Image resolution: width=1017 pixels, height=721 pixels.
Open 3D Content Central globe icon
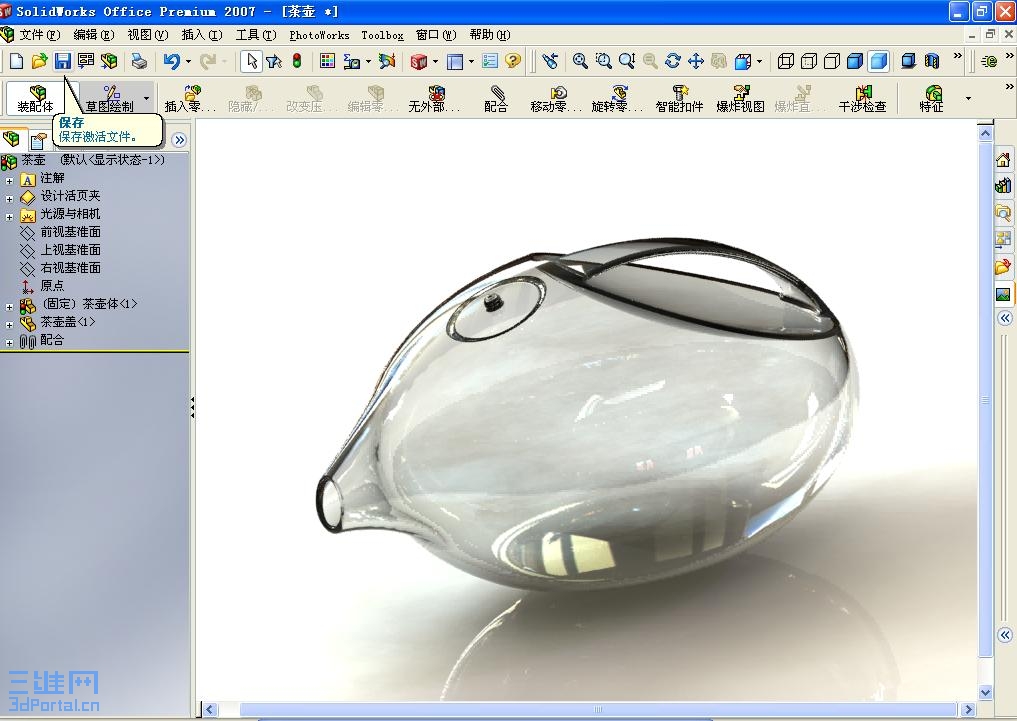pyautogui.click(x=989, y=61)
